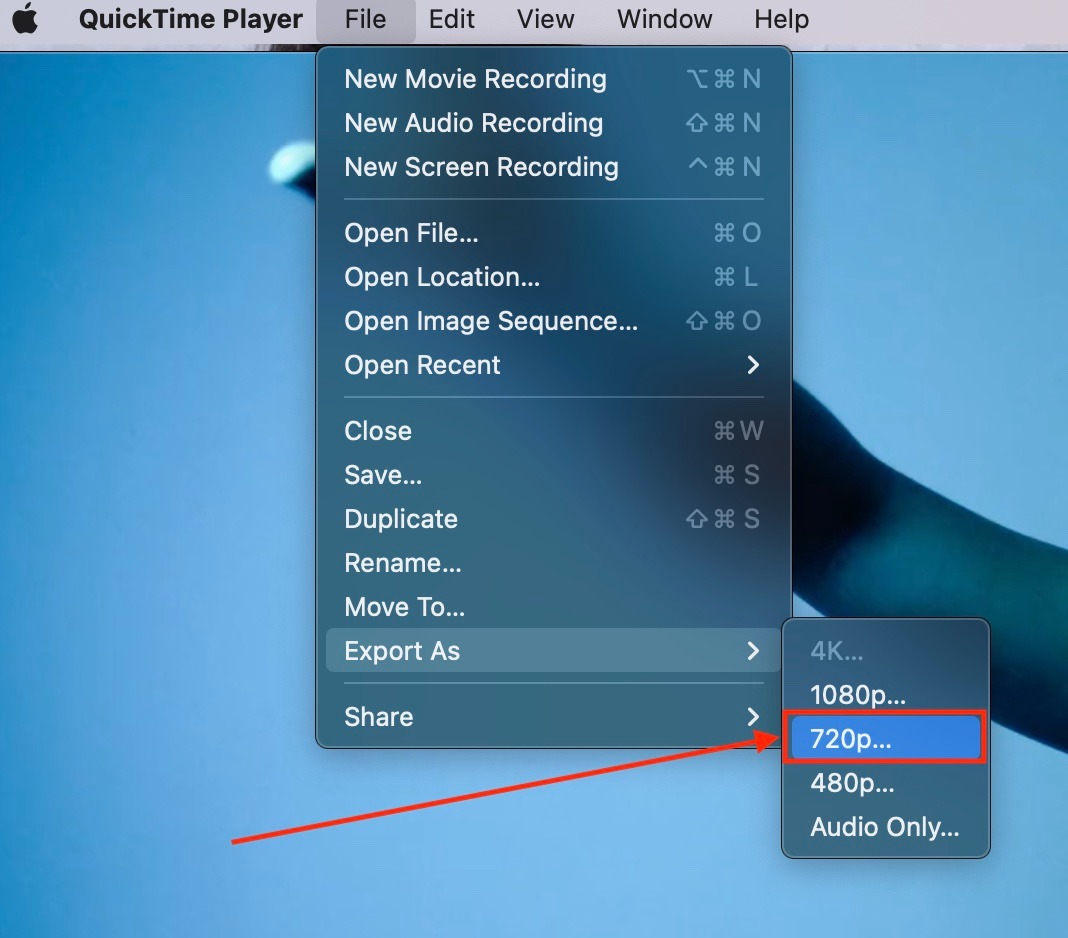Click the QuickTime Player app menu
Image resolution: width=1068 pixels, height=938 pixels.
tap(191, 18)
